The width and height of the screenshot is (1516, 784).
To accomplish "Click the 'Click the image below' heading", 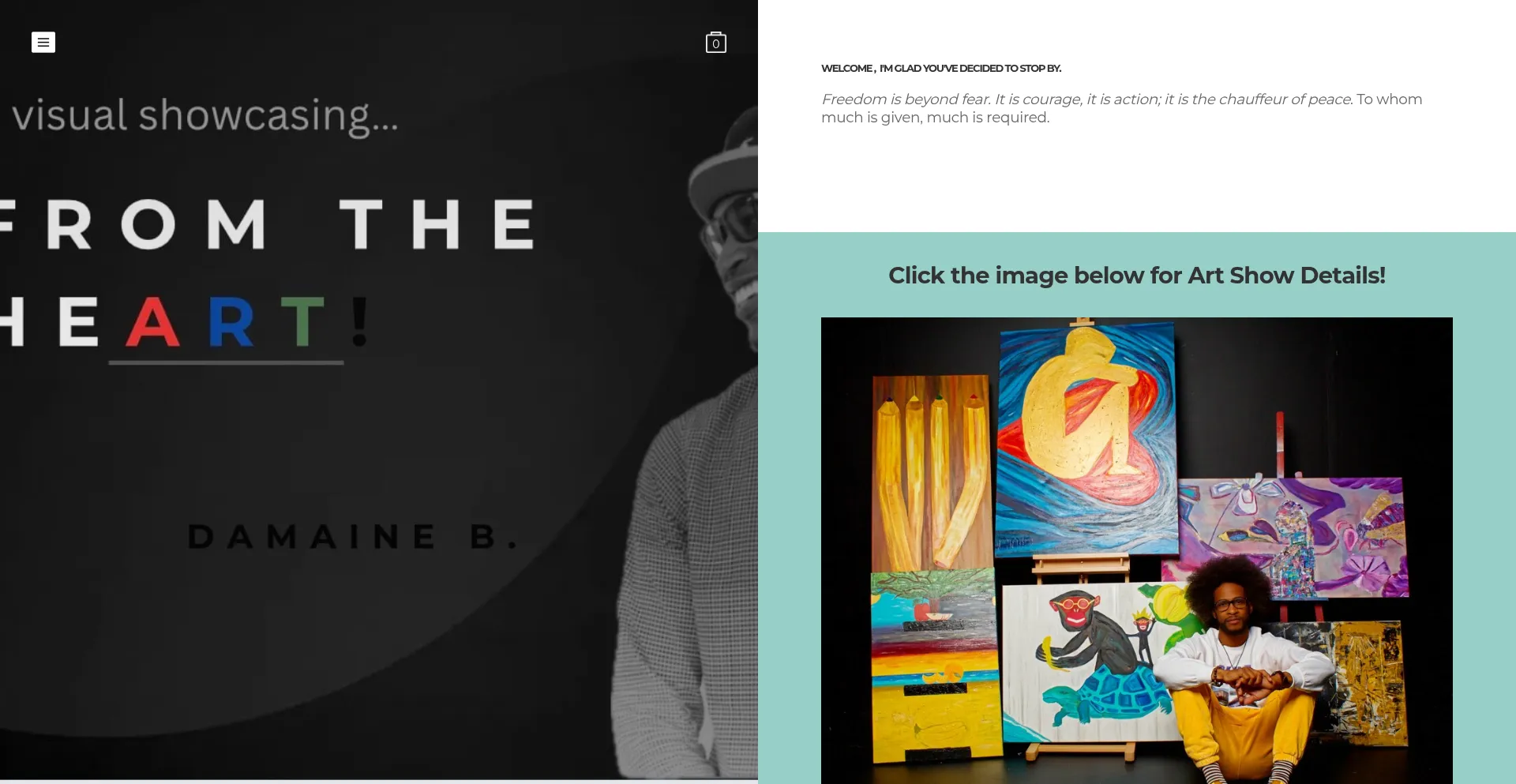I will (1136, 276).
